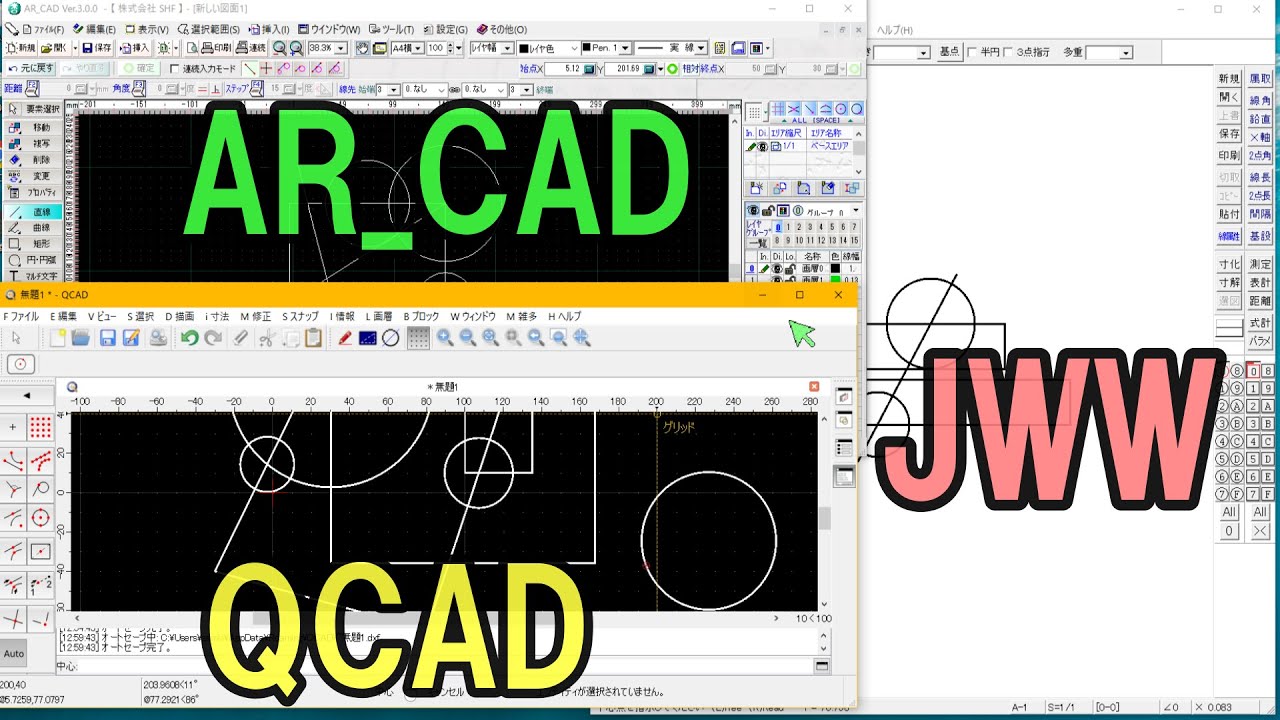
Task: Enable the 連続入力モード checkbox in AR_CAD
Action: 174,68
